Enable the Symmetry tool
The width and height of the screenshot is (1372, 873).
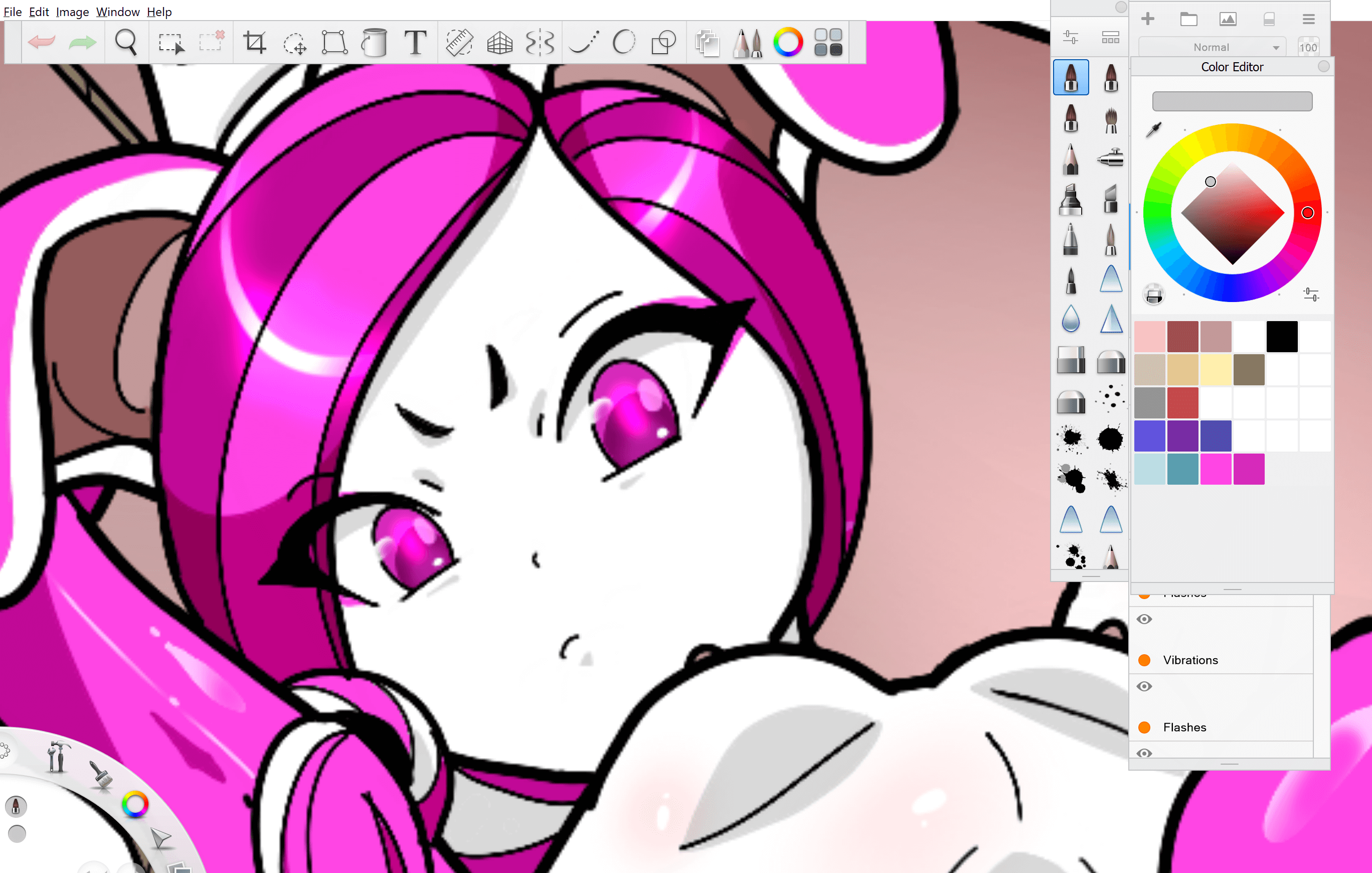click(539, 43)
